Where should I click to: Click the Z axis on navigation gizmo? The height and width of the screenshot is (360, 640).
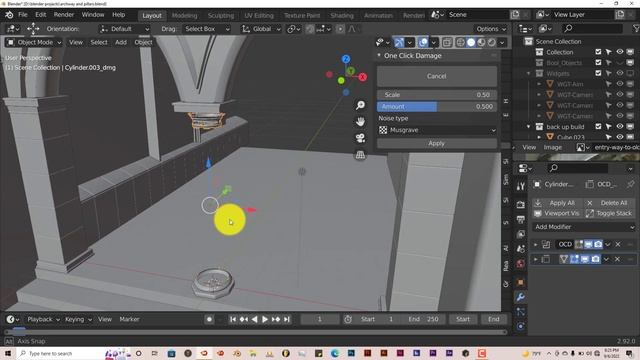point(346,59)
